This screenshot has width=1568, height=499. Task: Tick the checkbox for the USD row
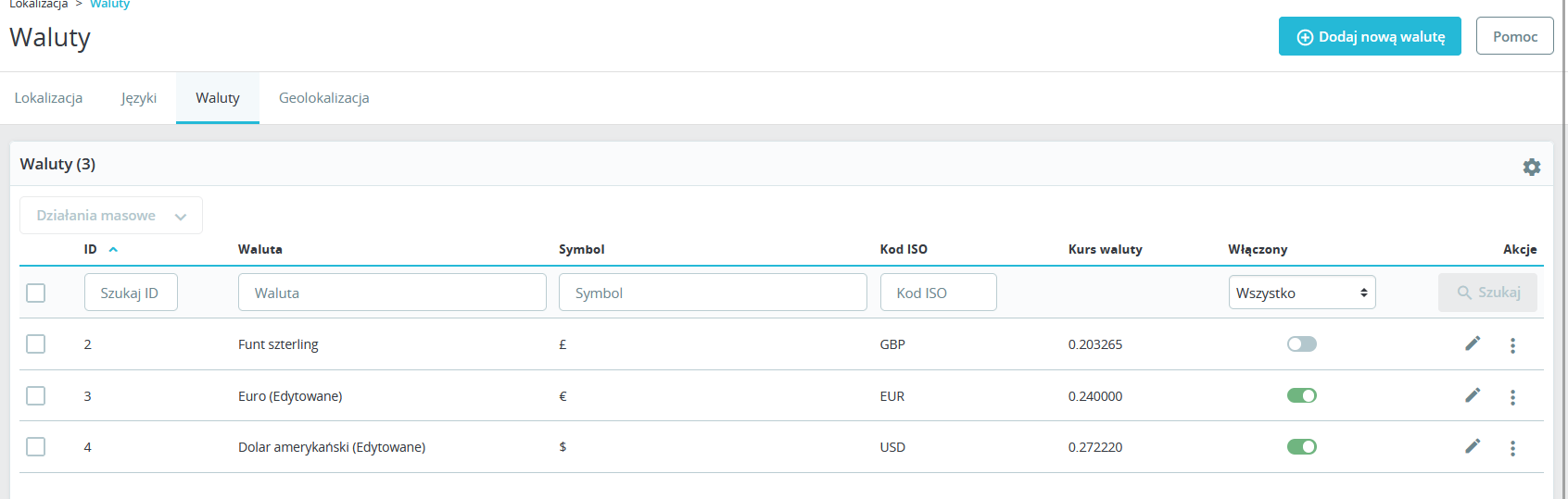tap(36, 447)
